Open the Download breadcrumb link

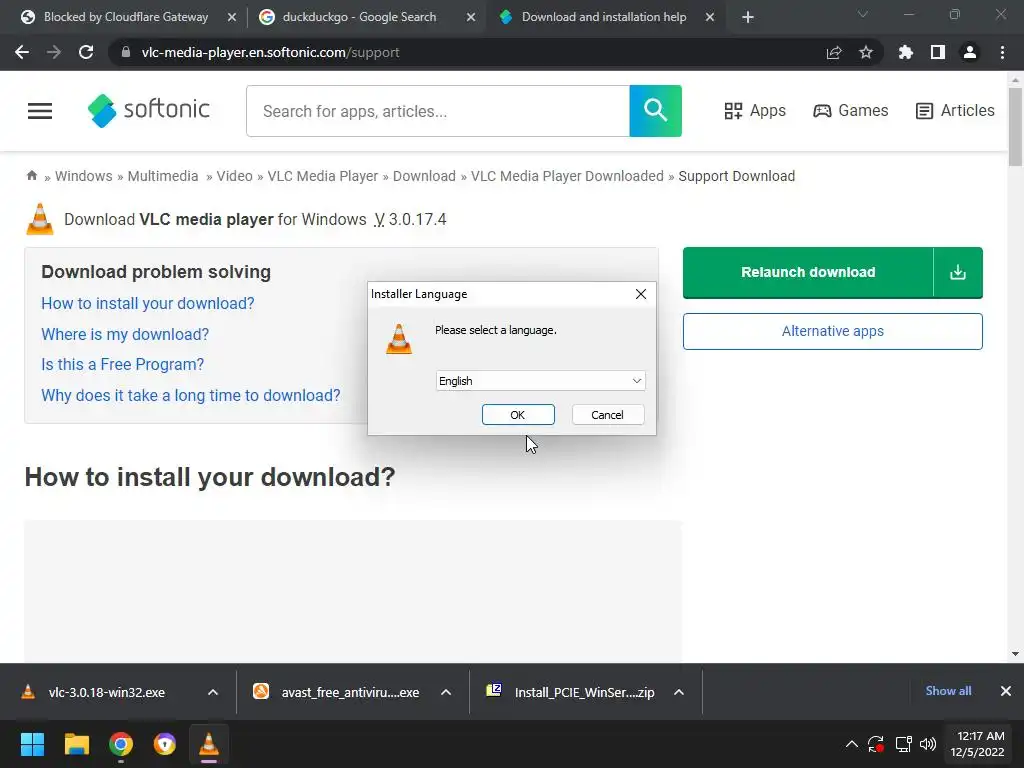[424, 176]
